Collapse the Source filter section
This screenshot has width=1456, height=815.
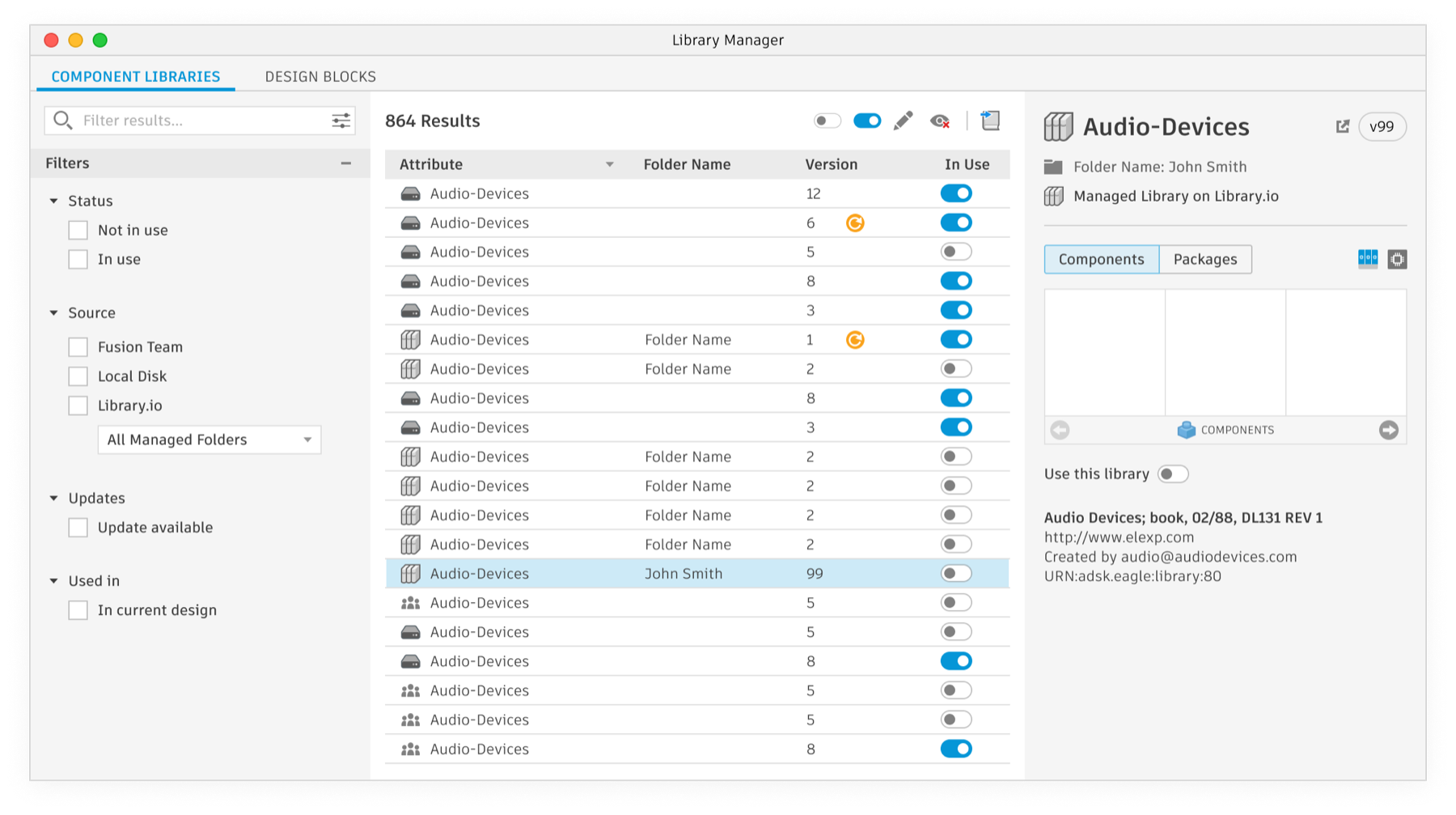(x=54, y=312)
